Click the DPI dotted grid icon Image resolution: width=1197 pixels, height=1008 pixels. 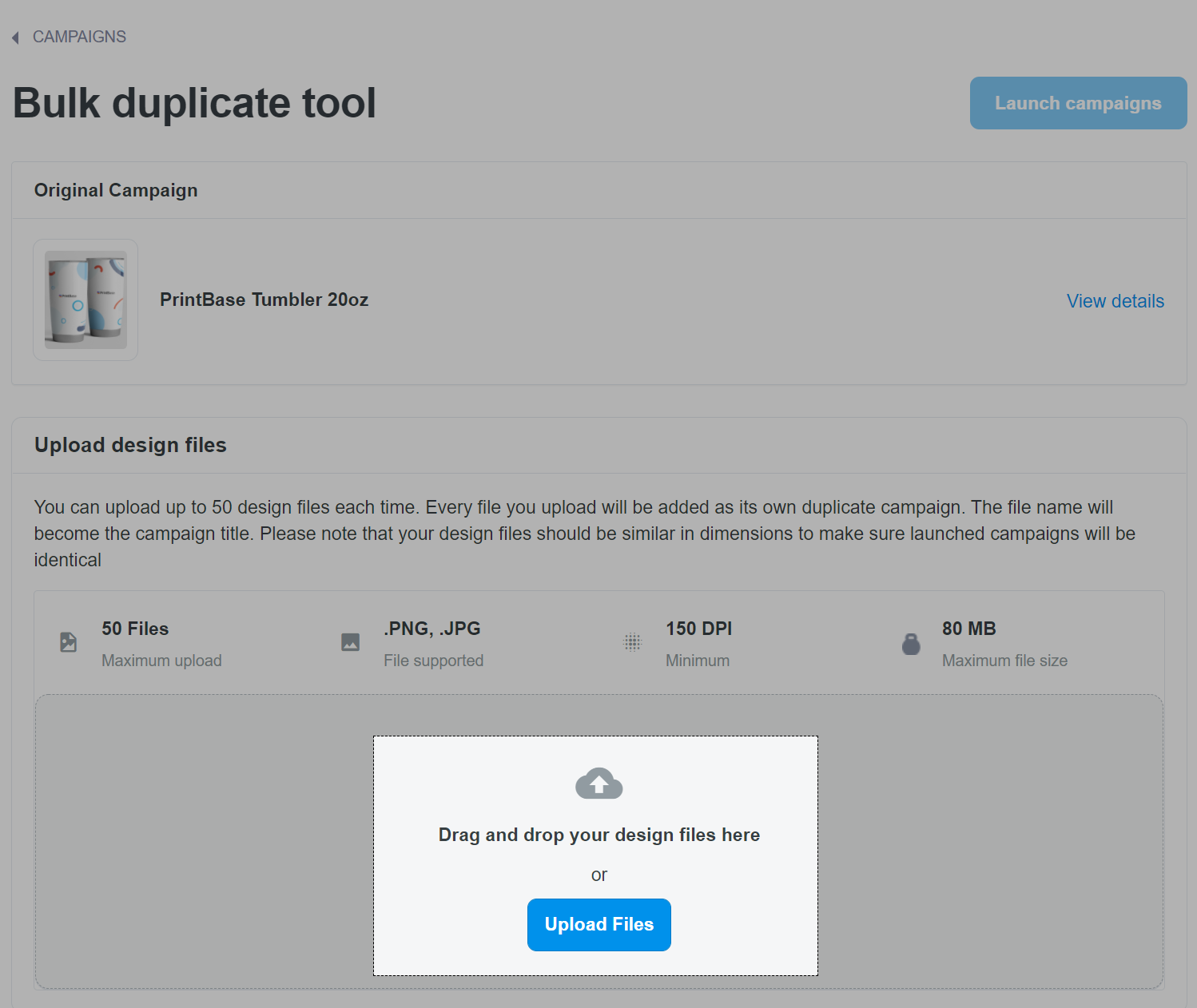click(632, 642)
